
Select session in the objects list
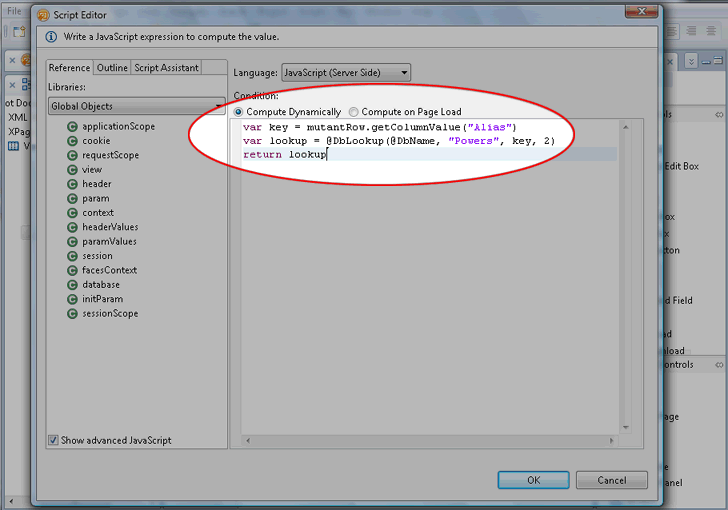click(97, 256)
